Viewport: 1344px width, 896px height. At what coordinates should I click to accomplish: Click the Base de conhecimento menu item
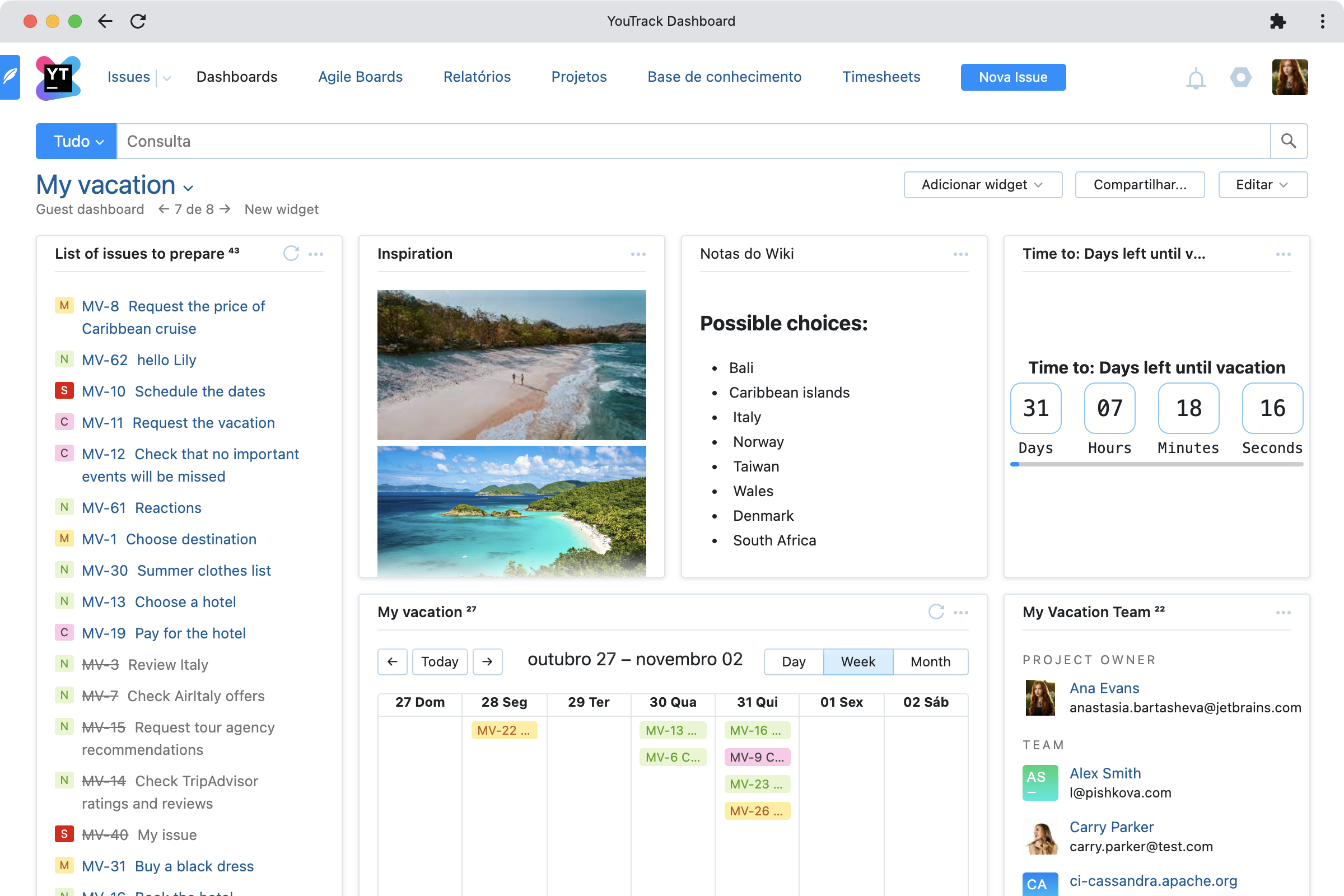point(724,77)
